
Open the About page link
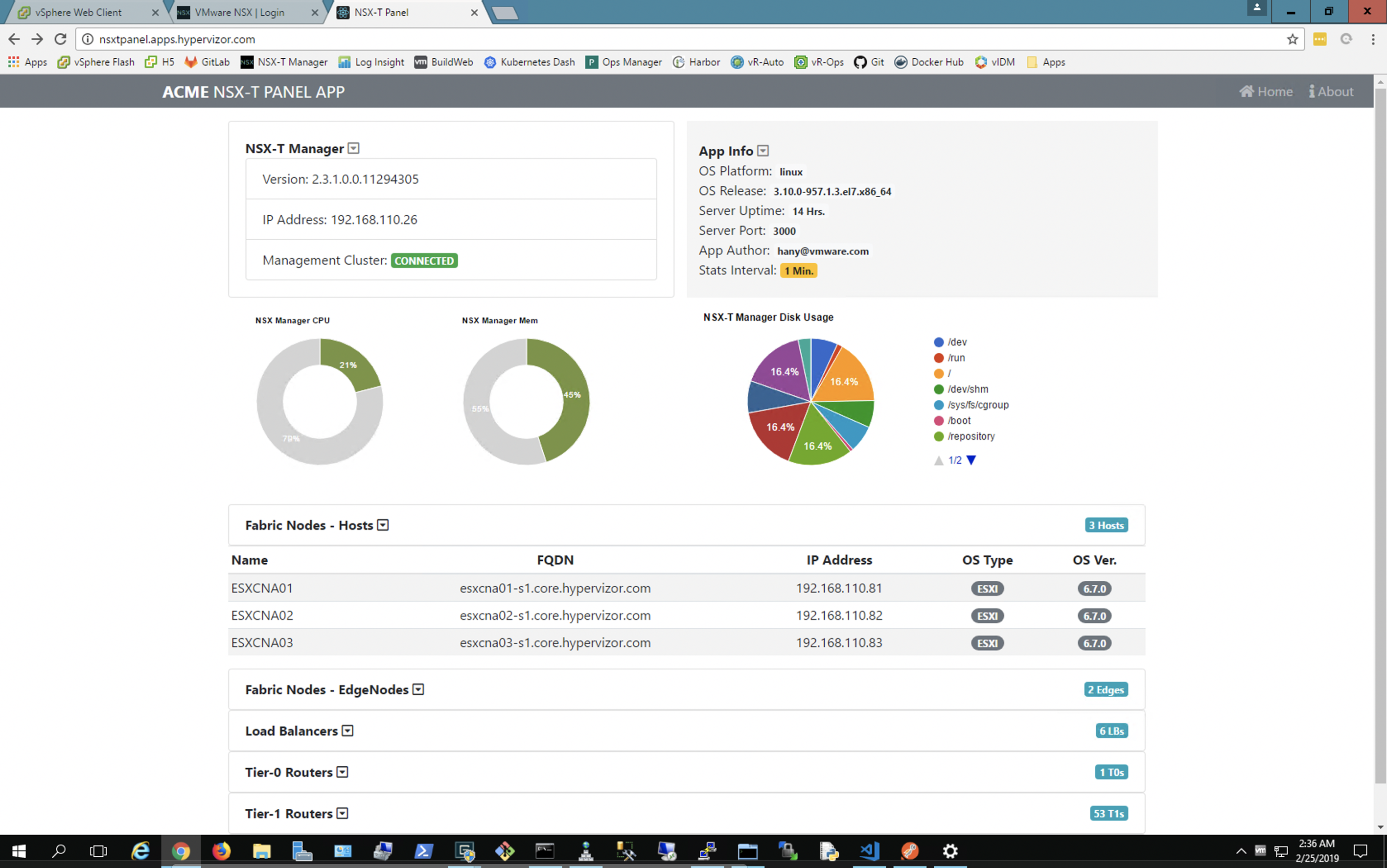1331,92
